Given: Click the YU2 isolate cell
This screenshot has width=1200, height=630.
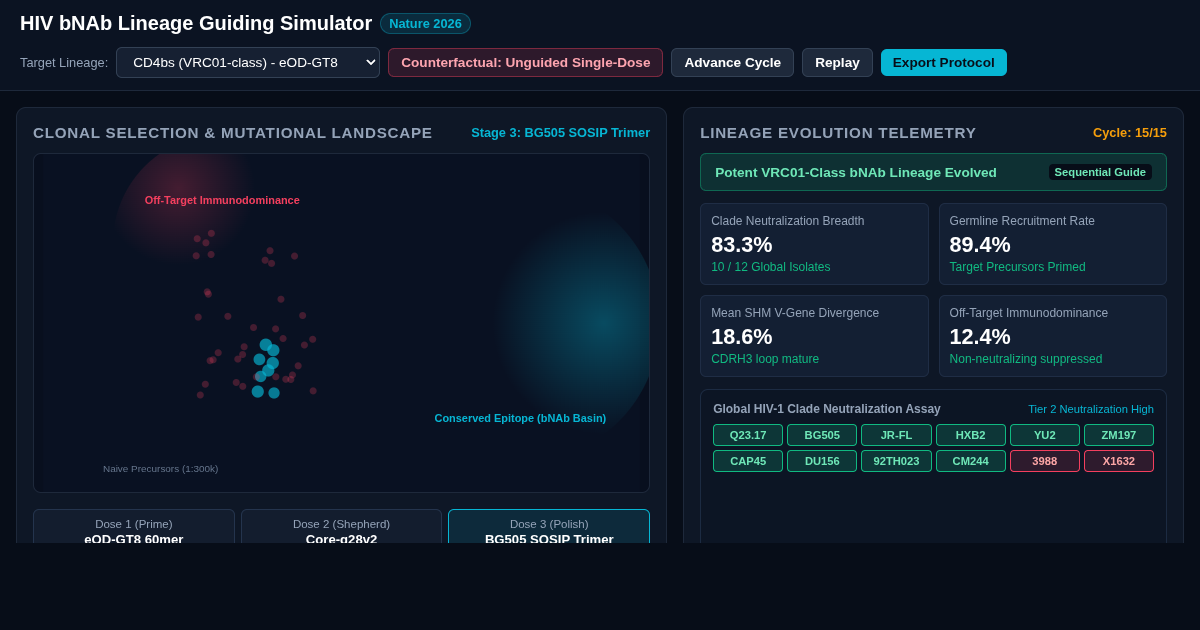Looking at the screenshot, I should click(1045, 435).
